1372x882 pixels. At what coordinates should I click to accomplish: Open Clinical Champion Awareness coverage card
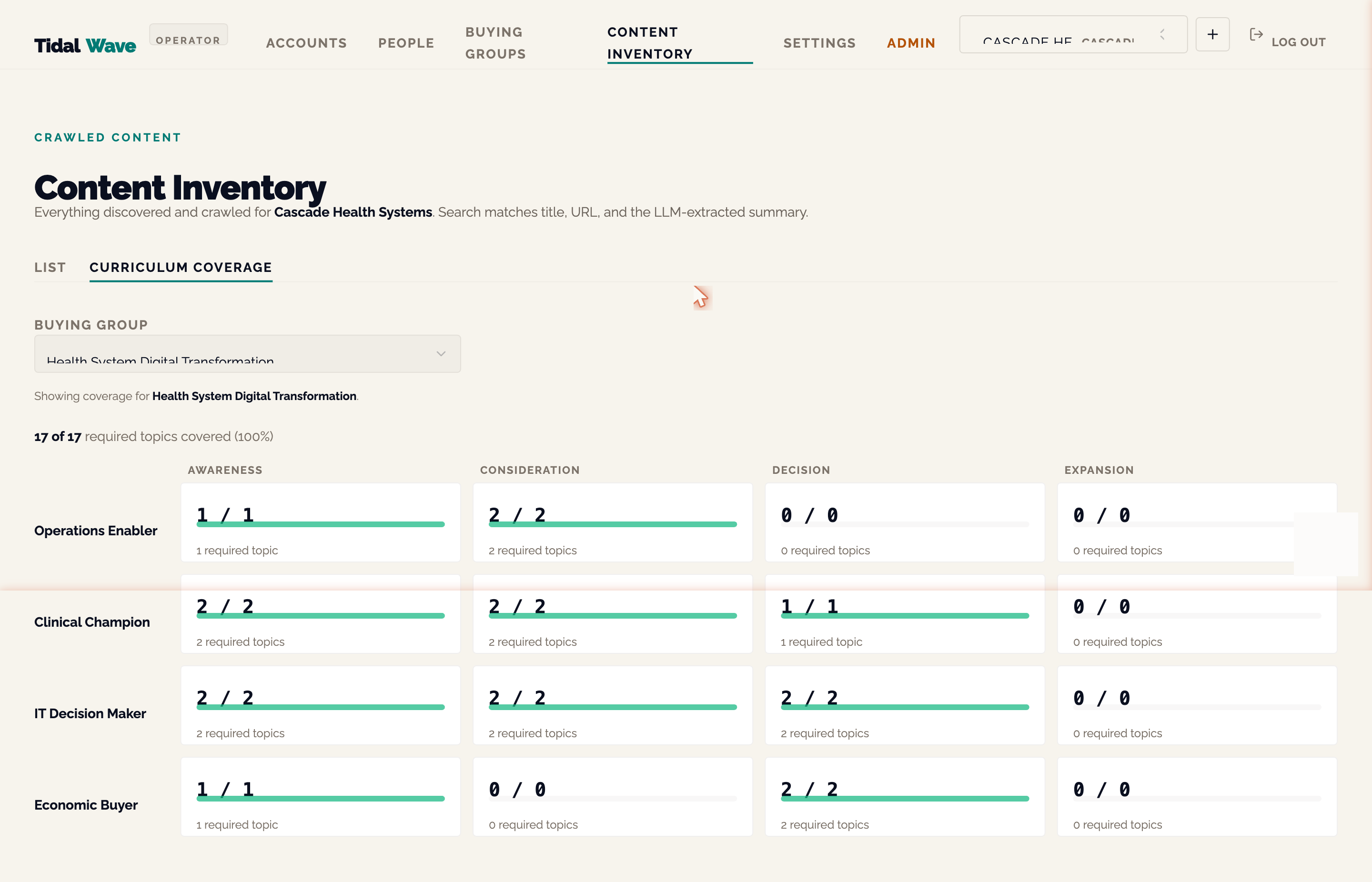point(320,614)
